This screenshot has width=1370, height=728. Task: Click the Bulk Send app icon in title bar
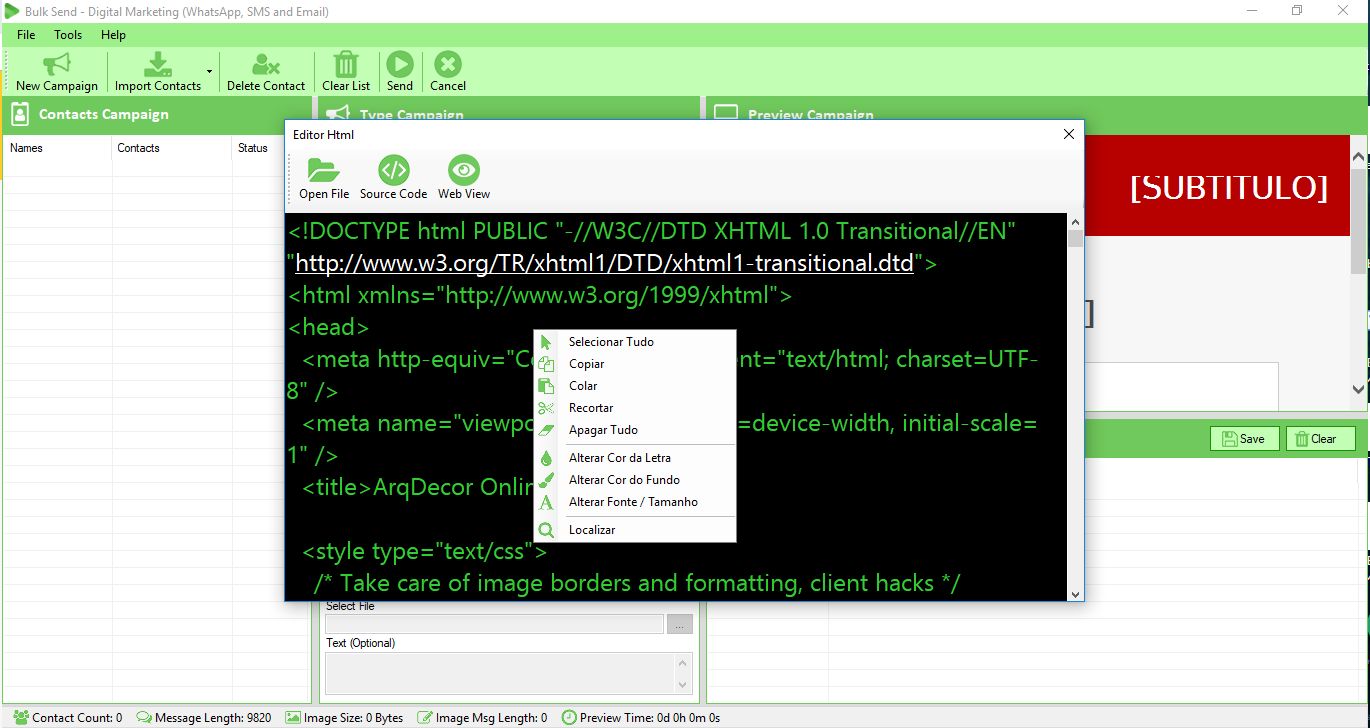click(x=12, y=11)
